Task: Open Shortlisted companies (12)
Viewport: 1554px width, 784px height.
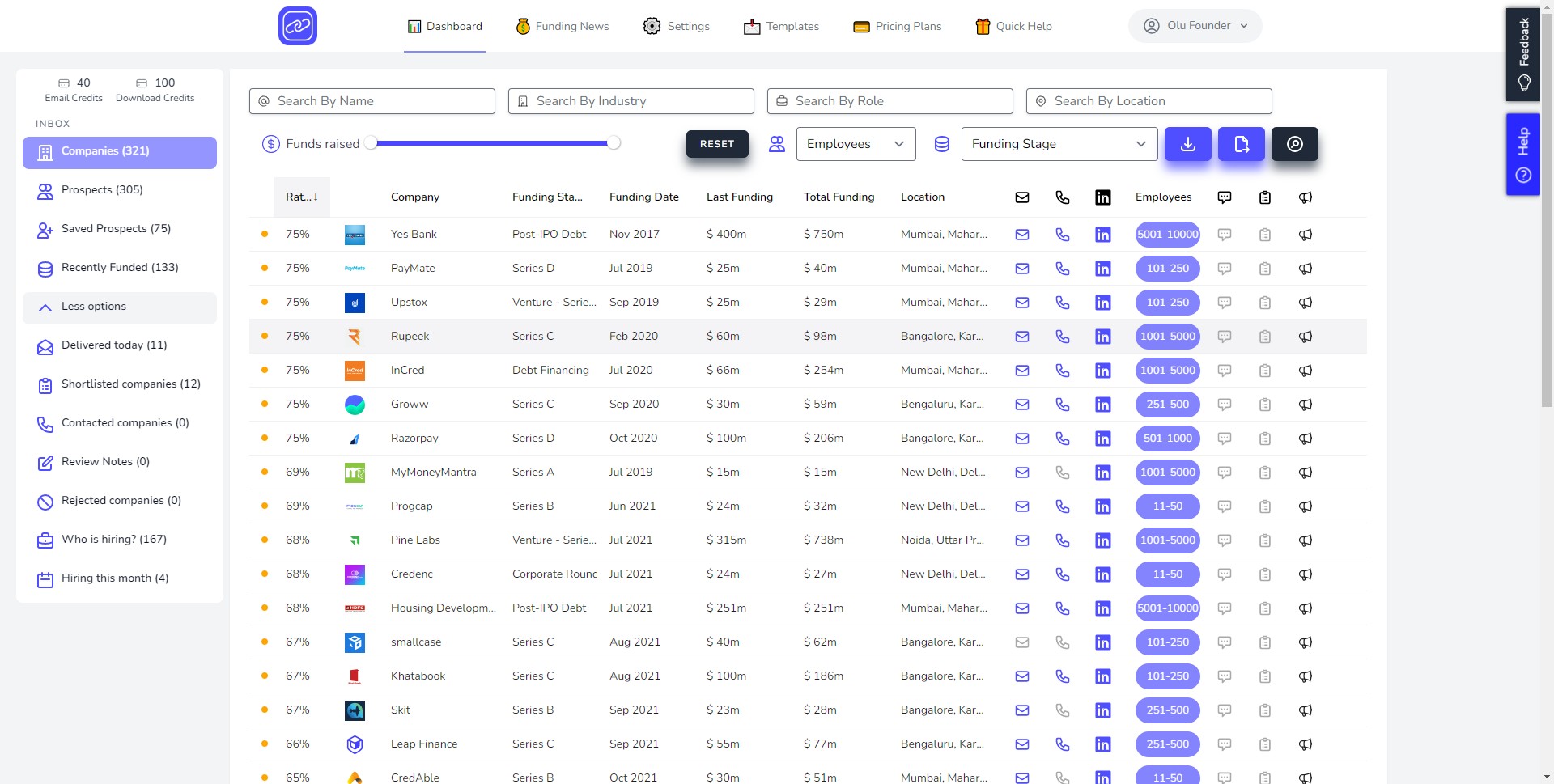Action: [x=120, y=385]
